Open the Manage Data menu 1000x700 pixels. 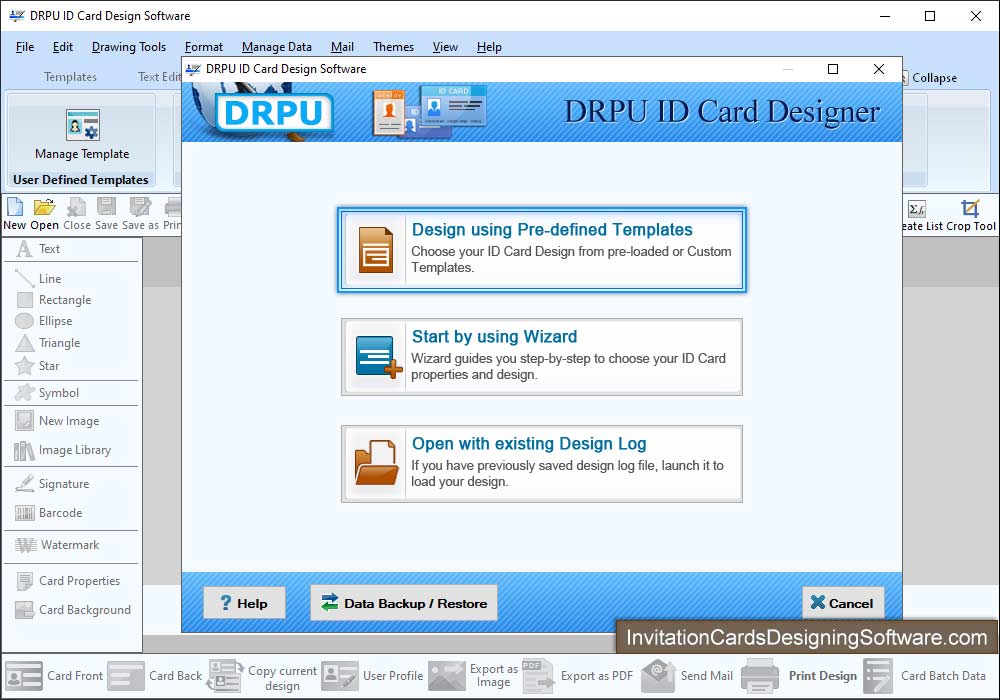277,47
